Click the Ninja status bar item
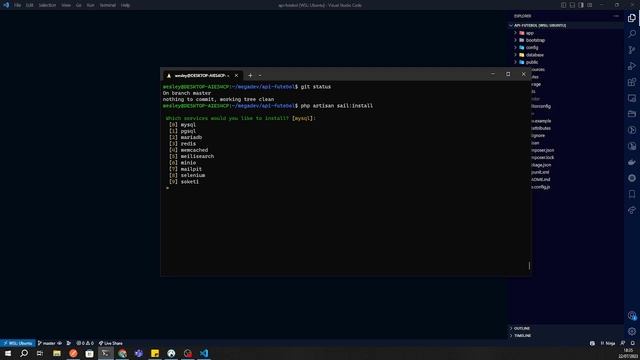This screenshot has width=640, height=360. click(608, 343)
